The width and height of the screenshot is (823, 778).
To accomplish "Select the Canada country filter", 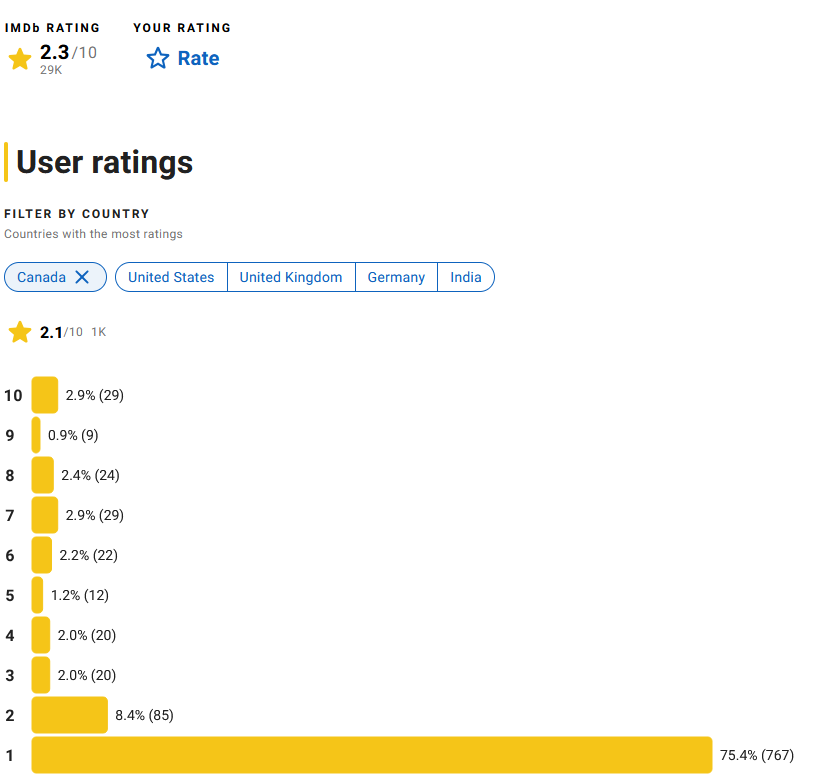I will click(x=41, y=277).
